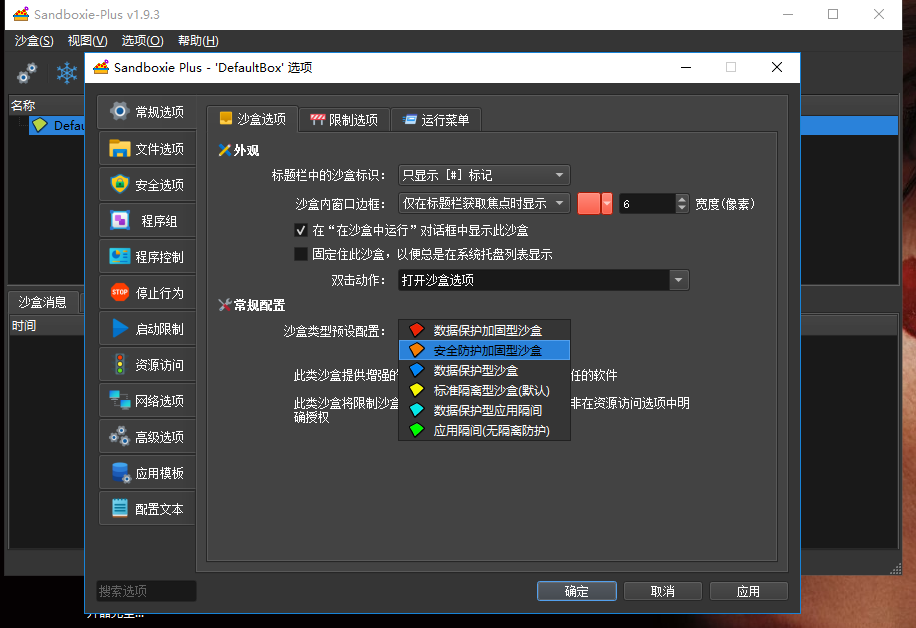Select yellow-diamond 标准隔离型沙盒(默认) option
The height and width of the screenshot is (628, 916).
click(x=484, y=390)
